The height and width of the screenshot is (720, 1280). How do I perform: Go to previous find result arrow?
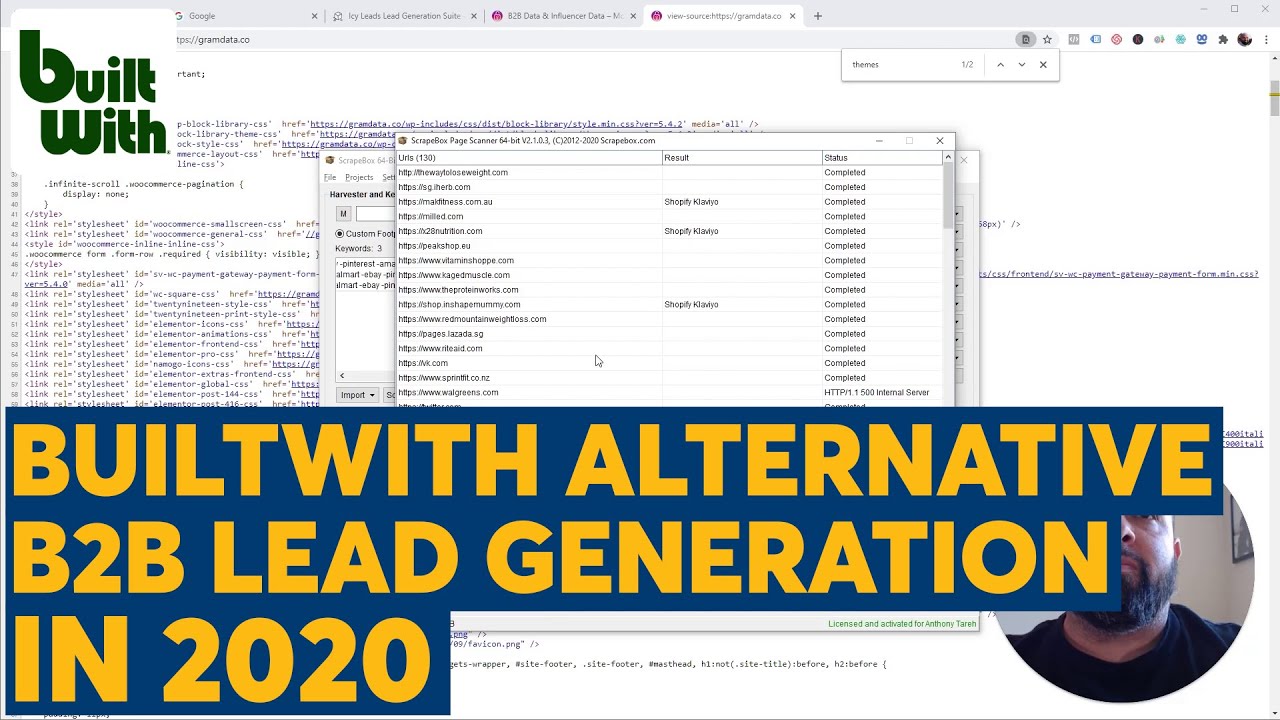coord(1000,65)
